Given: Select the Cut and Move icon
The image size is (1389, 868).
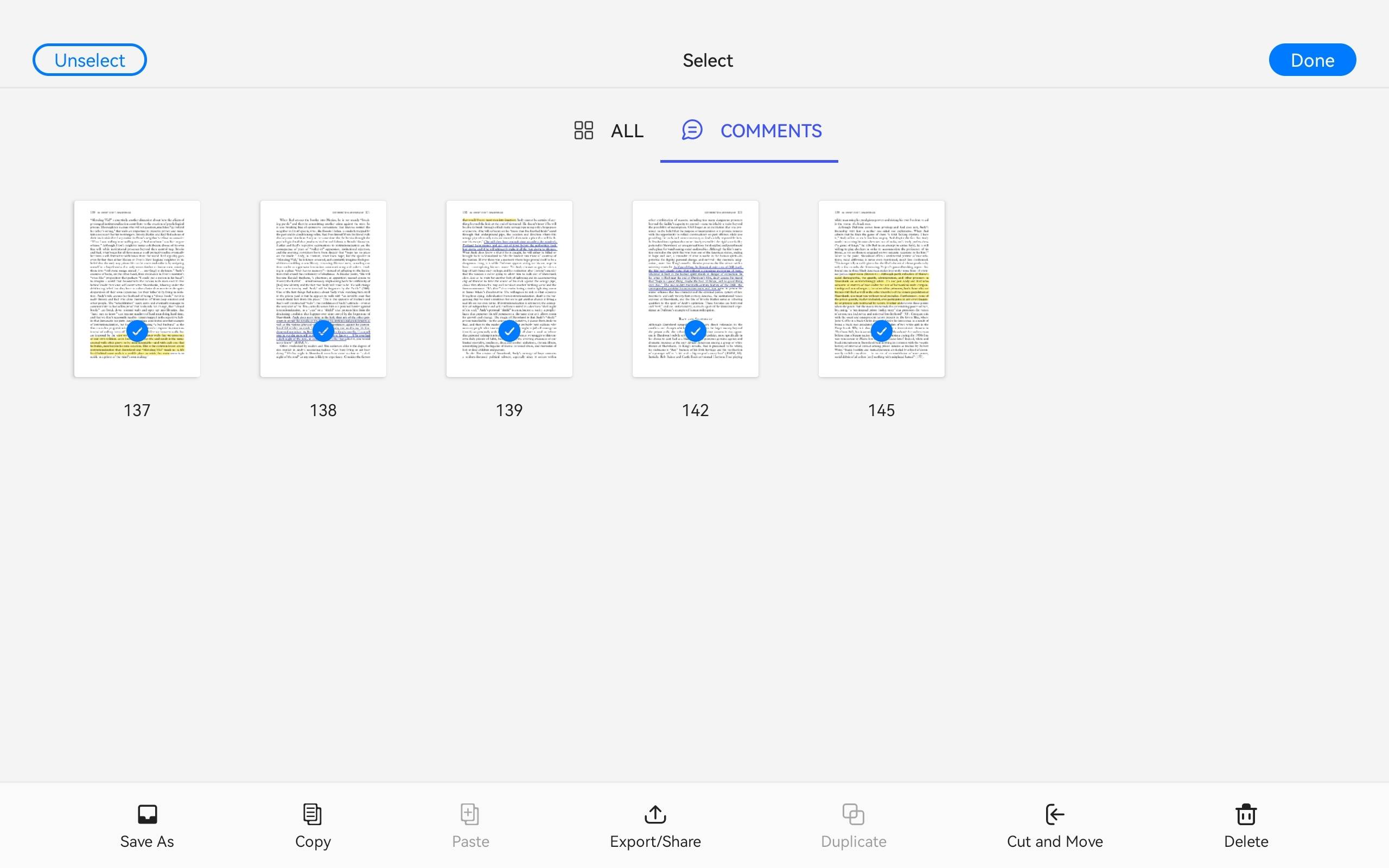Looking at the screenshot, I should (x=1054, y=813).
